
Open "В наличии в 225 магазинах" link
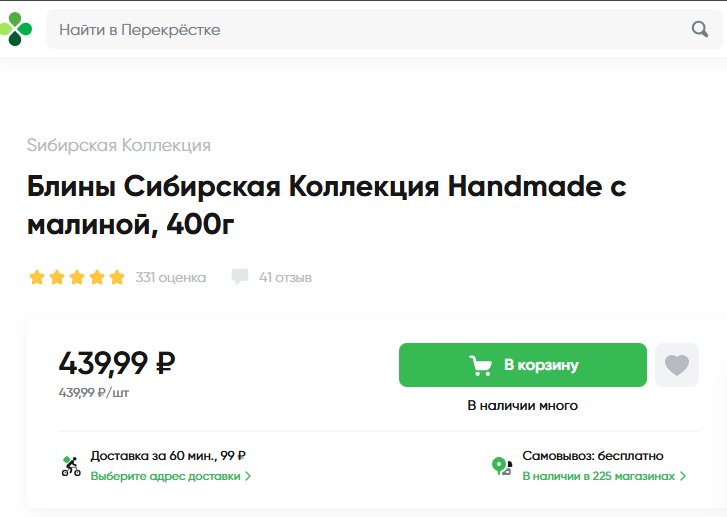tap(599, 476)
